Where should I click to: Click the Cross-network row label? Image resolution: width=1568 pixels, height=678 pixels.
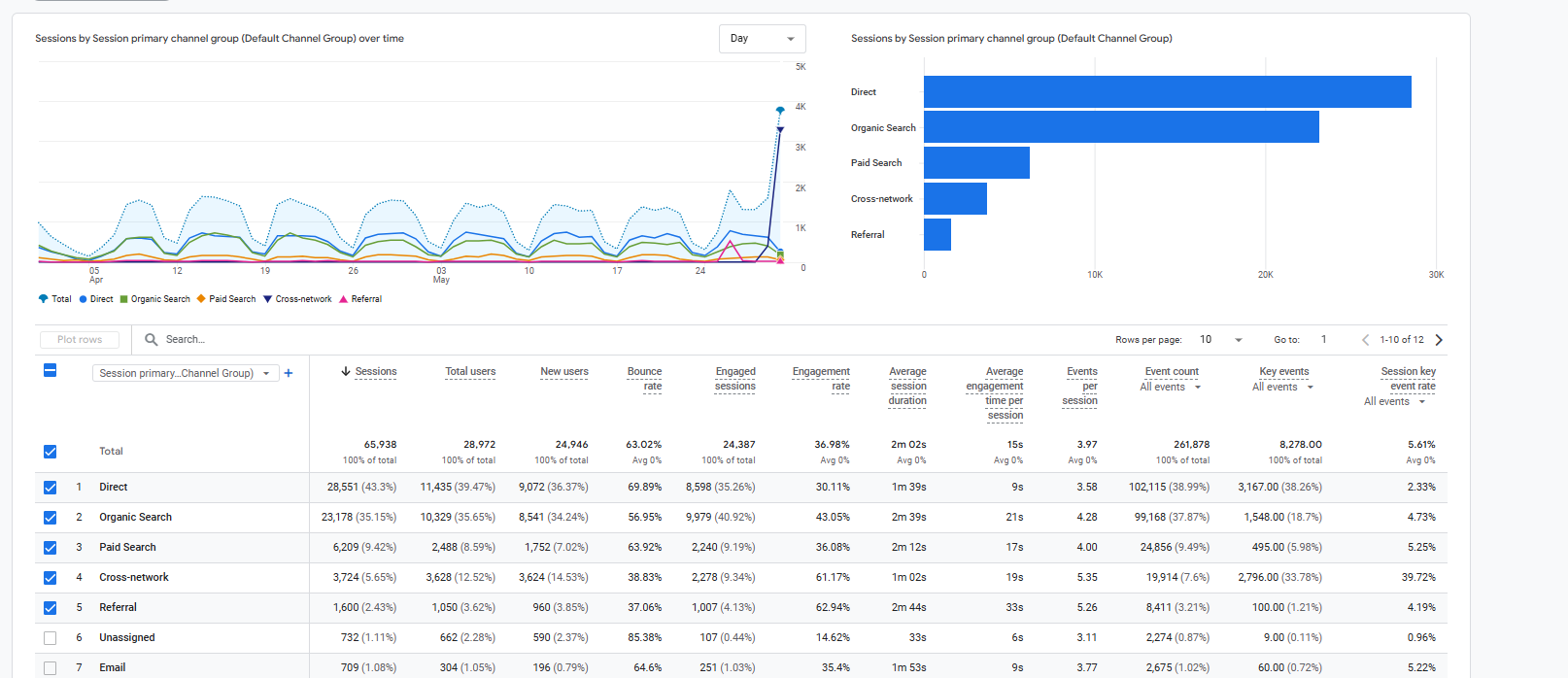pos(134,578)
